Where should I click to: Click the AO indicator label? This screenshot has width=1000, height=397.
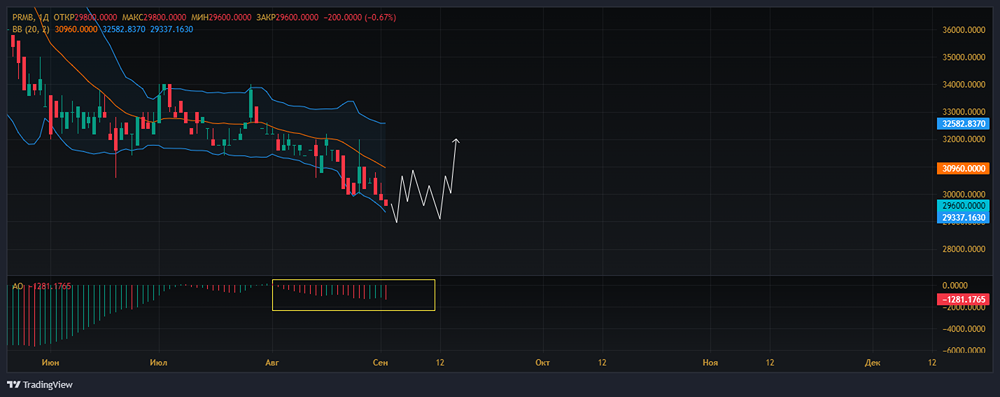point(17,287)
